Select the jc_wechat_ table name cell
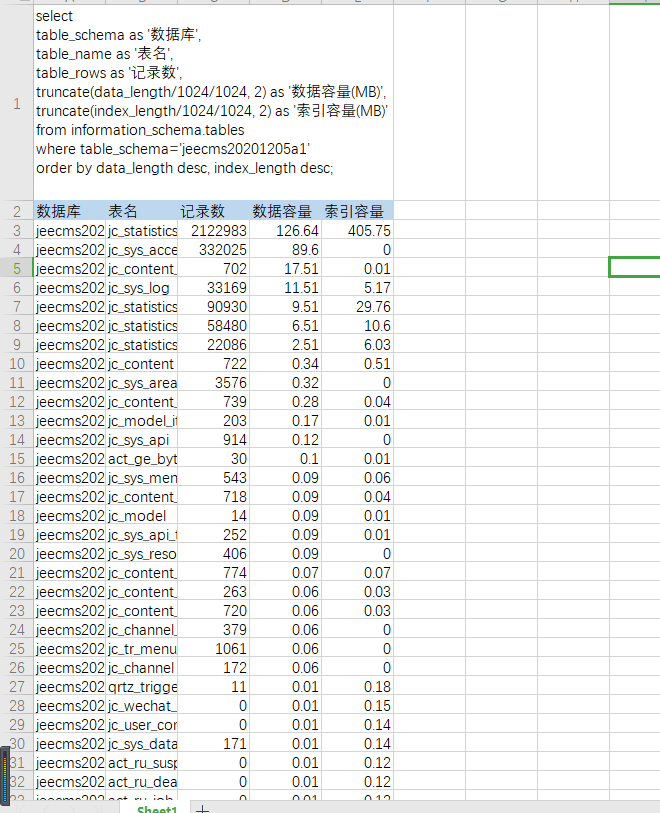Image resolution: width=660 pixels, height=813 pixels. pyautogui.click(x=142, y=705)
